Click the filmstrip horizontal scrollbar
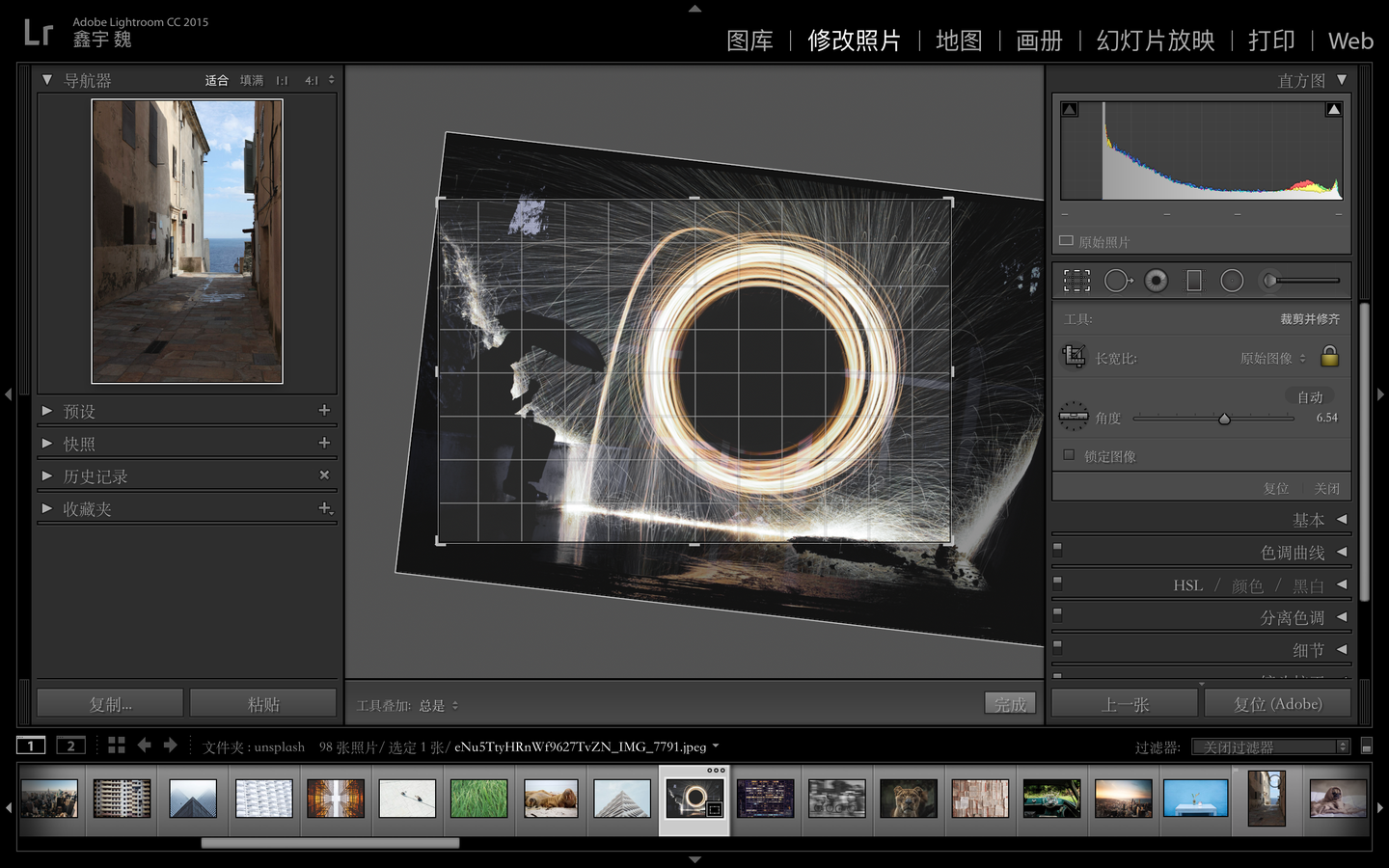1389x868 pixels. (x=330, y=843)
